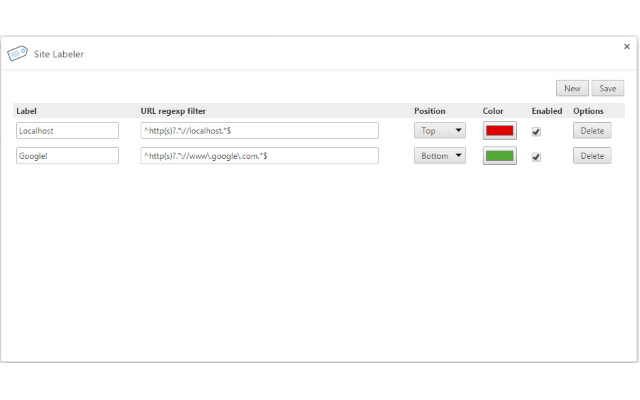
Task: Click the Enabled column header
Action: (x=547, y=111)
